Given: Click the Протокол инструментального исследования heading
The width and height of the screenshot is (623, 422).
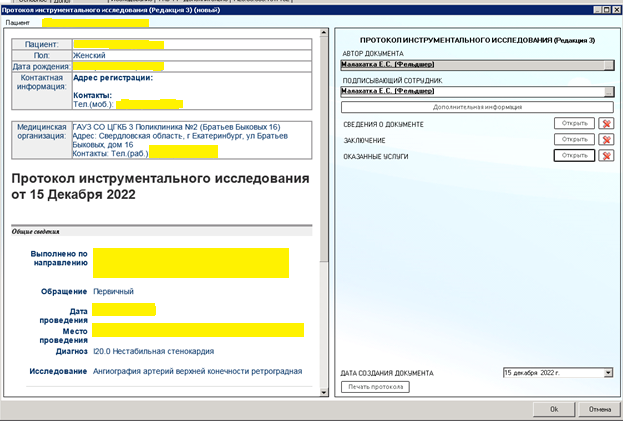Looking at the screenshot, I should point(160,186).
